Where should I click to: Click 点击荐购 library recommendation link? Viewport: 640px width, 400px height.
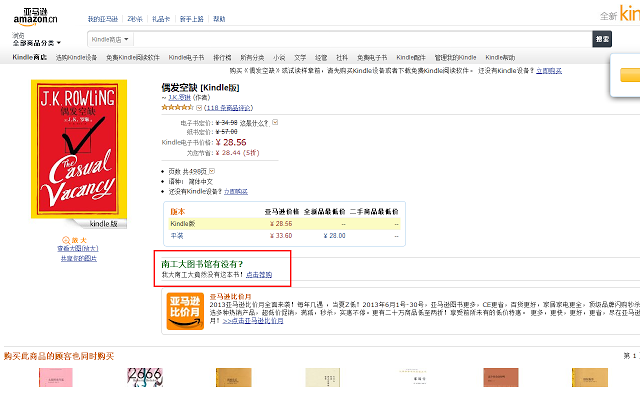click(259, 275)
